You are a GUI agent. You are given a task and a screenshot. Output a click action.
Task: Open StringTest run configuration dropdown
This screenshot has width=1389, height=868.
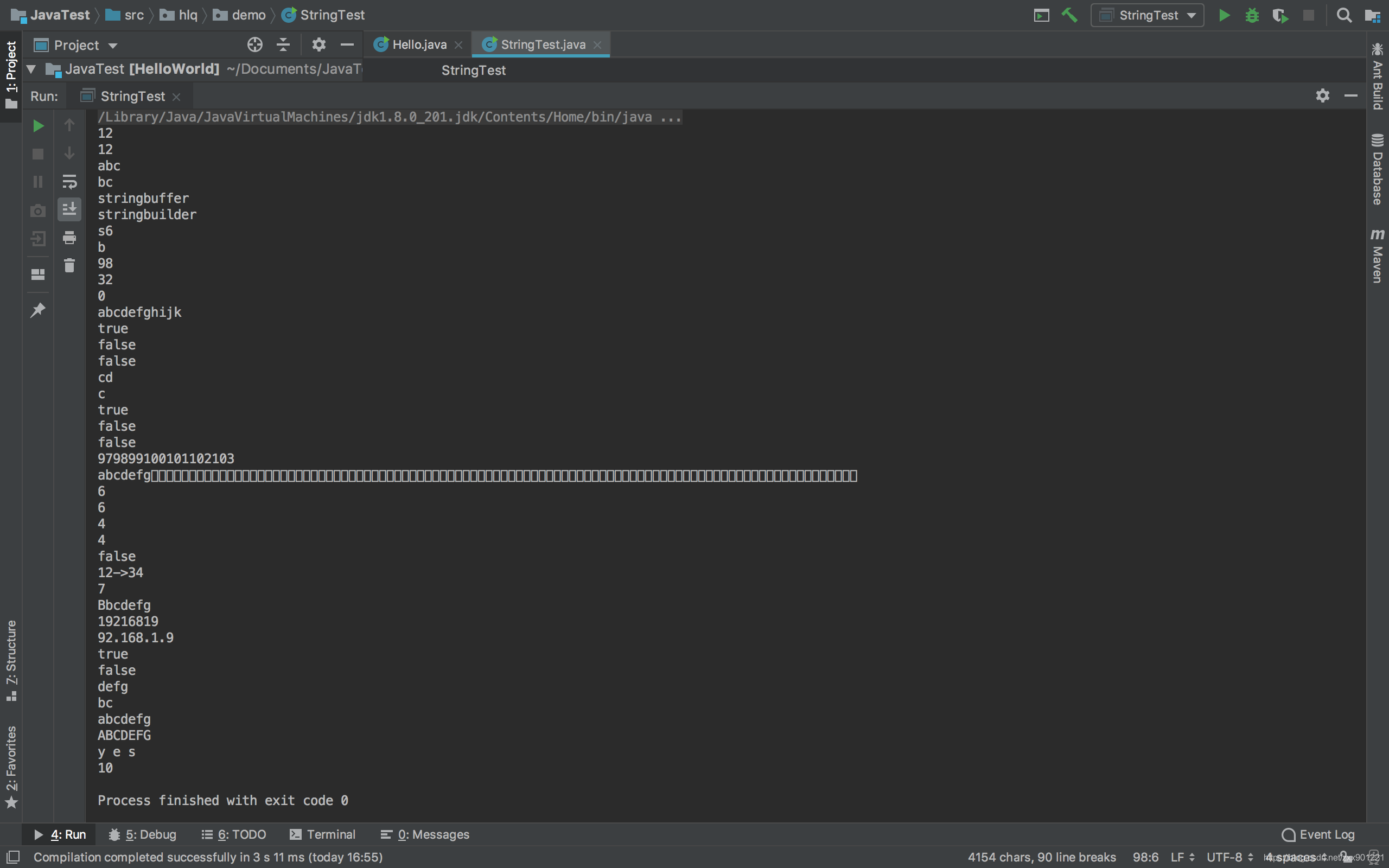pyautogui.click(x=1147, y=15)
